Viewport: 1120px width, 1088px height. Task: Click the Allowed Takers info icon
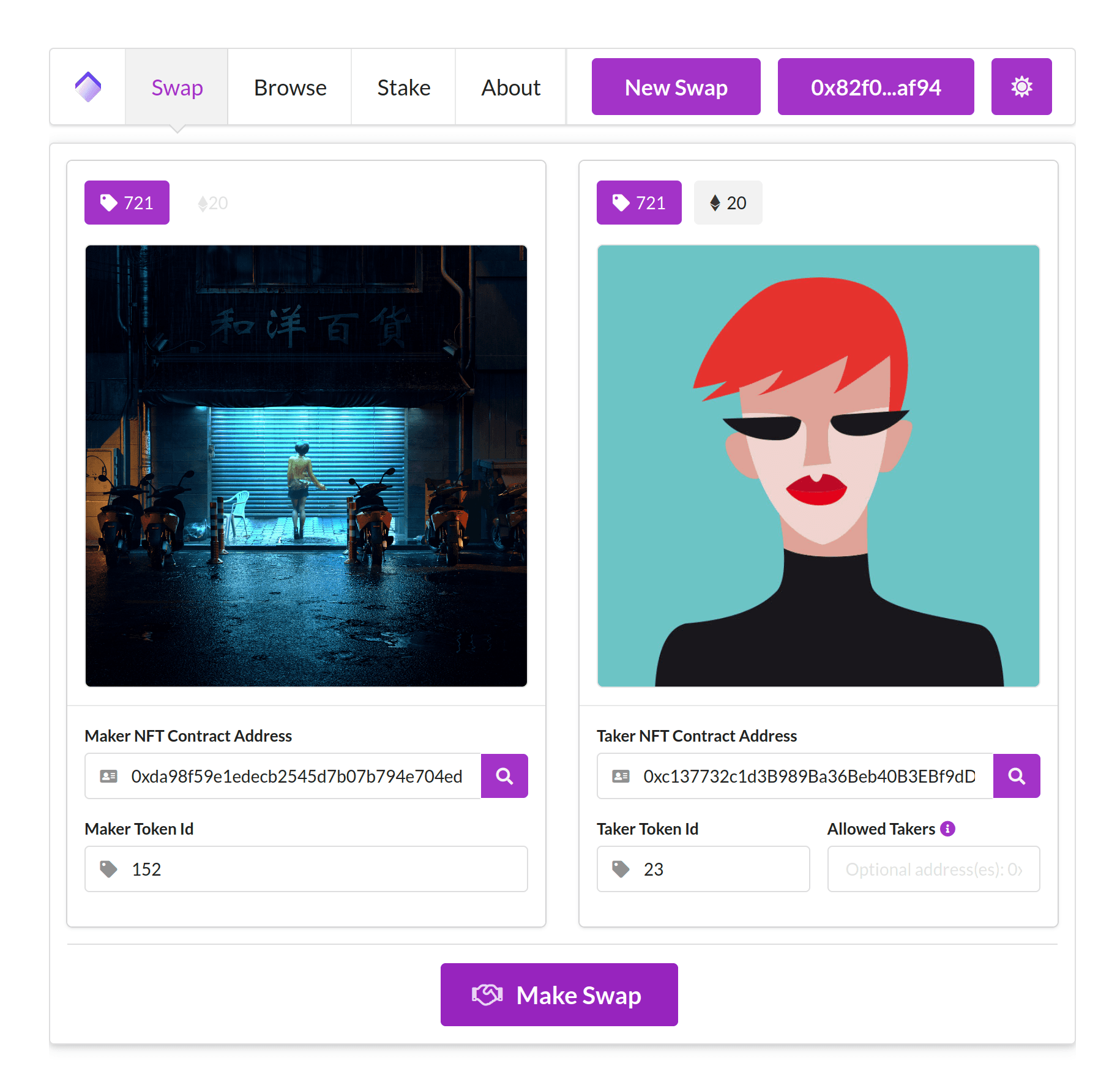point(947,829)
